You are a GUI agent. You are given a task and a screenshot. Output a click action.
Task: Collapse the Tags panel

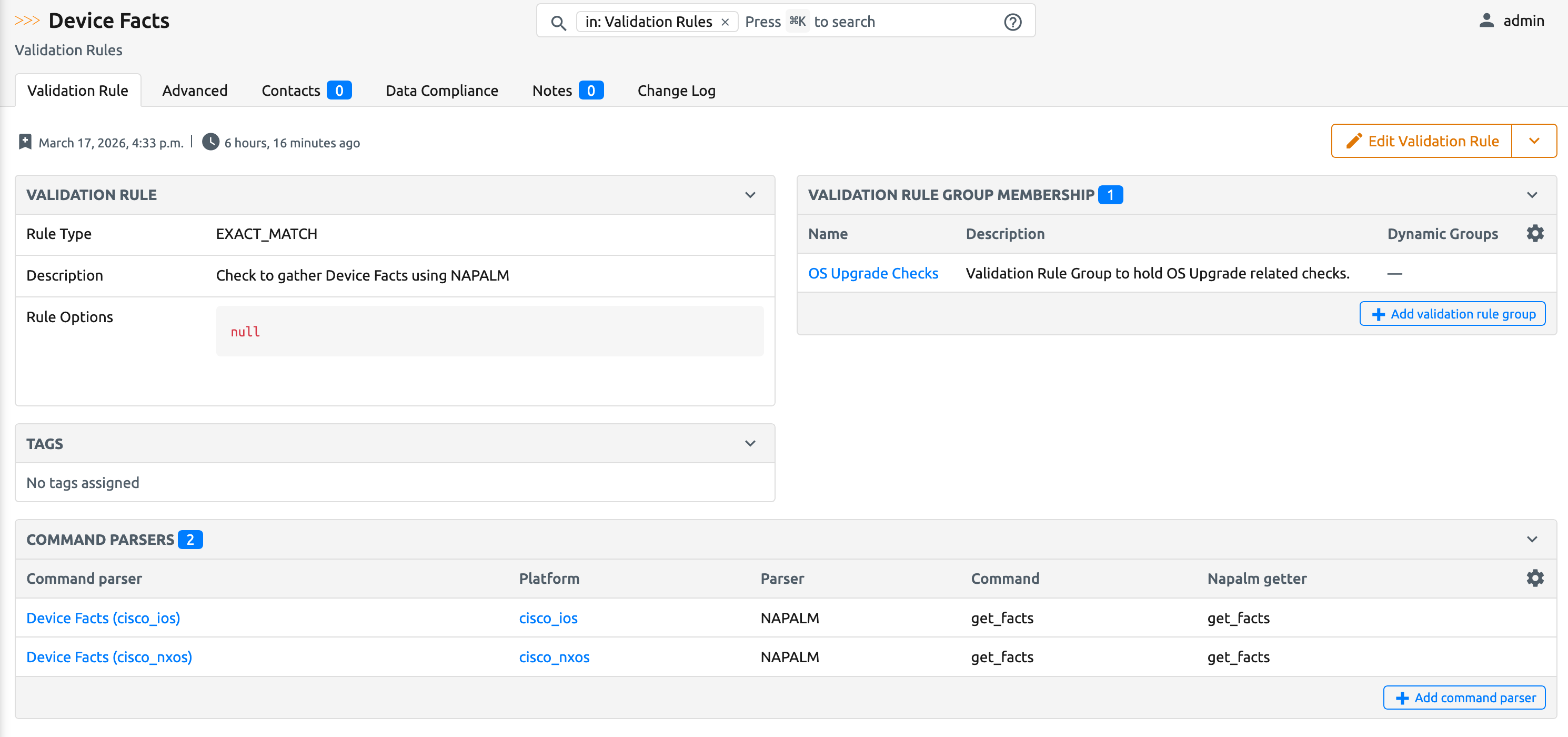click(750, 443)
